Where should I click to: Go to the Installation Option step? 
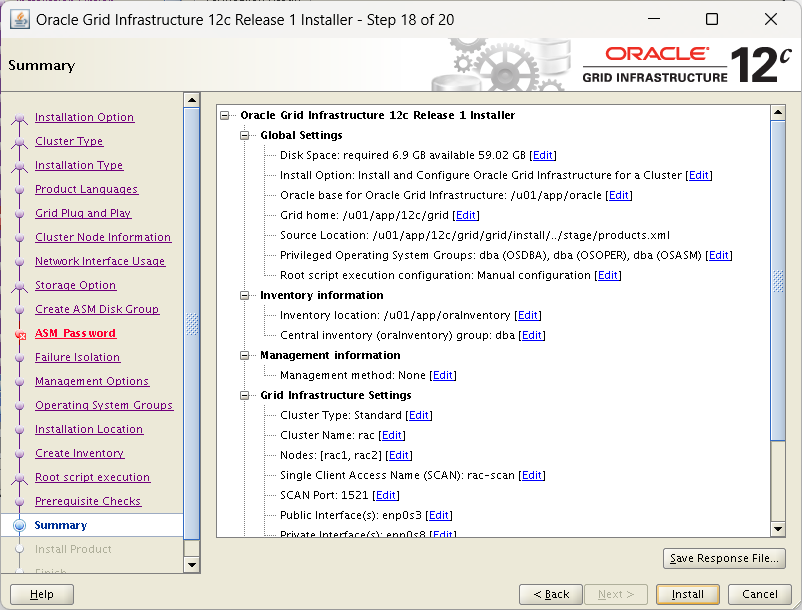click(84, 117)
